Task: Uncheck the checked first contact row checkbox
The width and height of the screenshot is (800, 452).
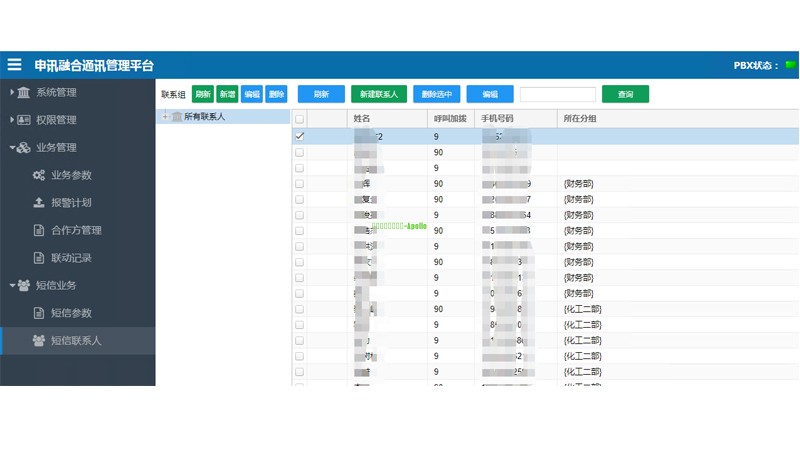Action: tap(299, 136)
